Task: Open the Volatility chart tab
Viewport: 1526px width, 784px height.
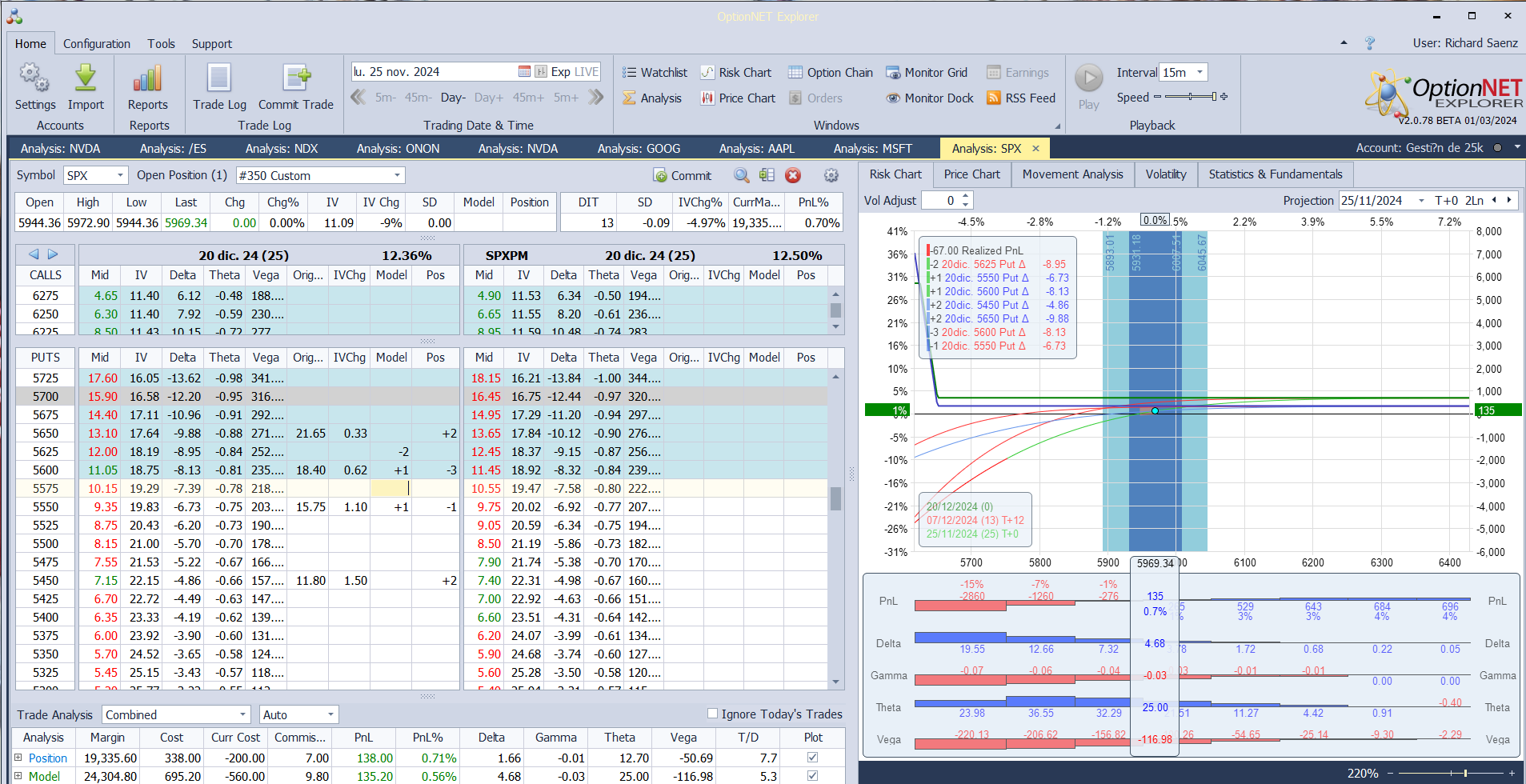Action: pyautogui.click(x=1166, y=174)
